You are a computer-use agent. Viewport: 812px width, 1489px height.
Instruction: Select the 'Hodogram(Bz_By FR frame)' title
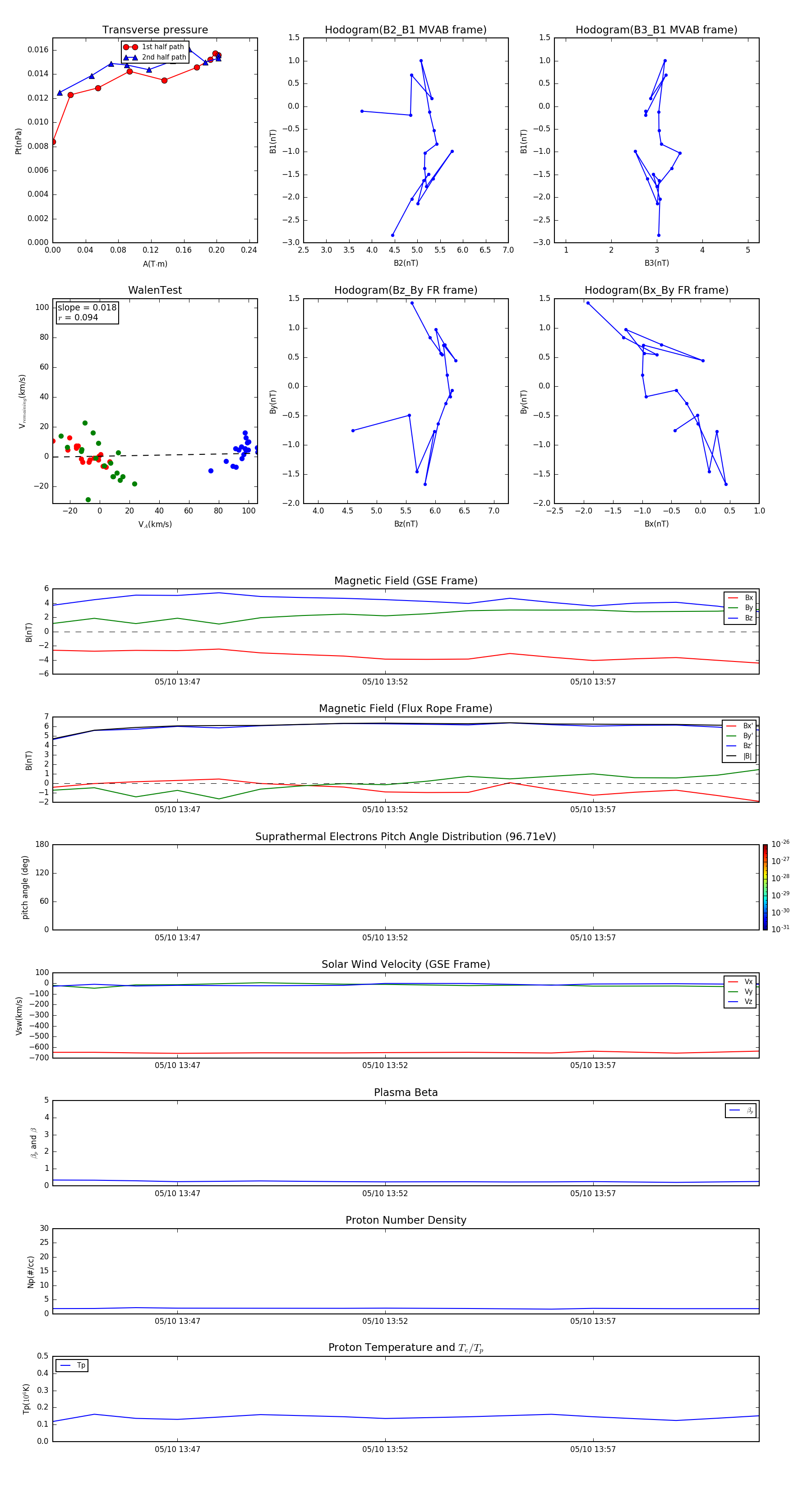coord(406,291)
